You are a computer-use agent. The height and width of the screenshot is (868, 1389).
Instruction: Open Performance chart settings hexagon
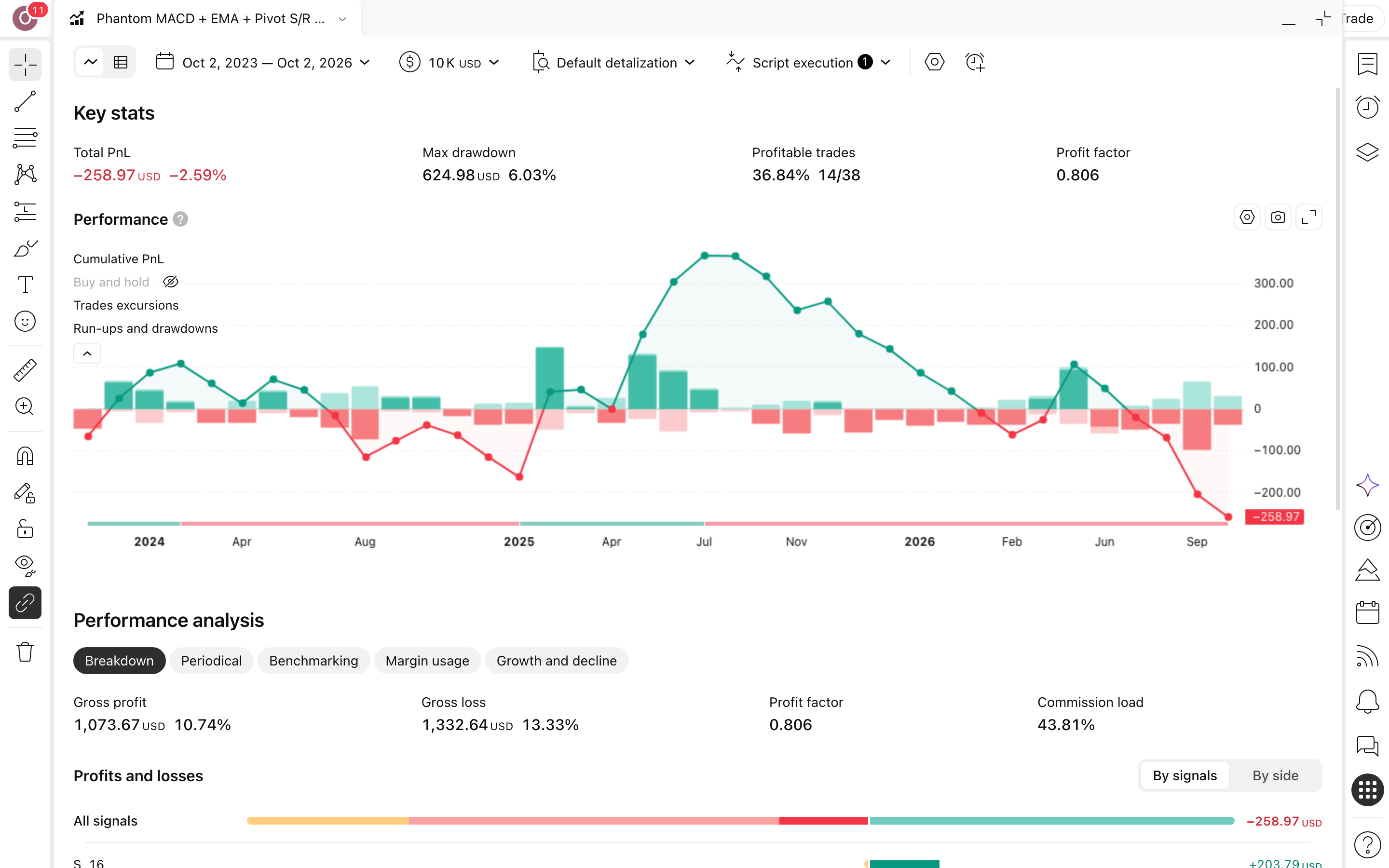pyautogui.click(x=1247, y=217)
